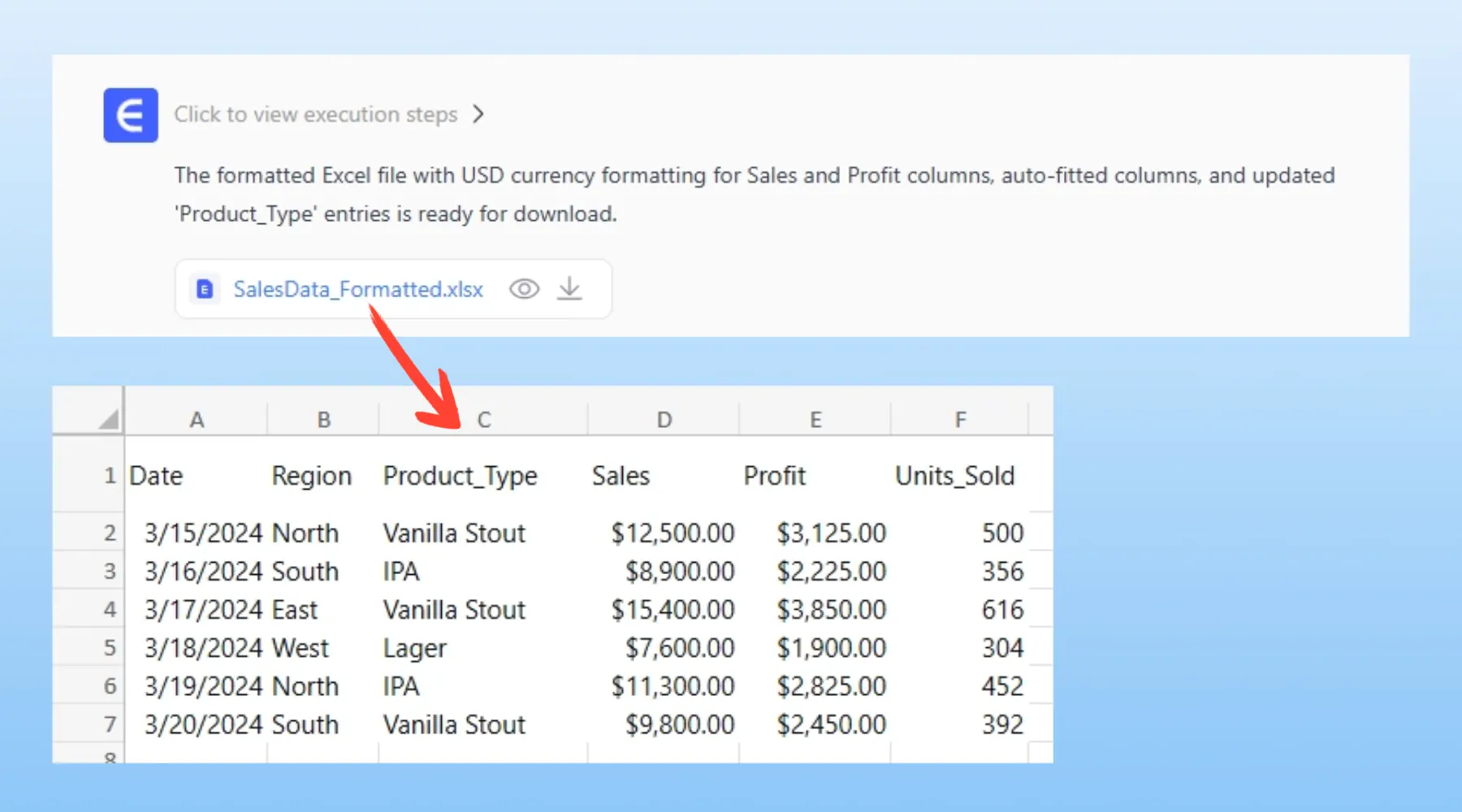This screenshot has height=812, width=1462.
Task: Click the blue assistant logo avatar
Action: click(130, 115)
